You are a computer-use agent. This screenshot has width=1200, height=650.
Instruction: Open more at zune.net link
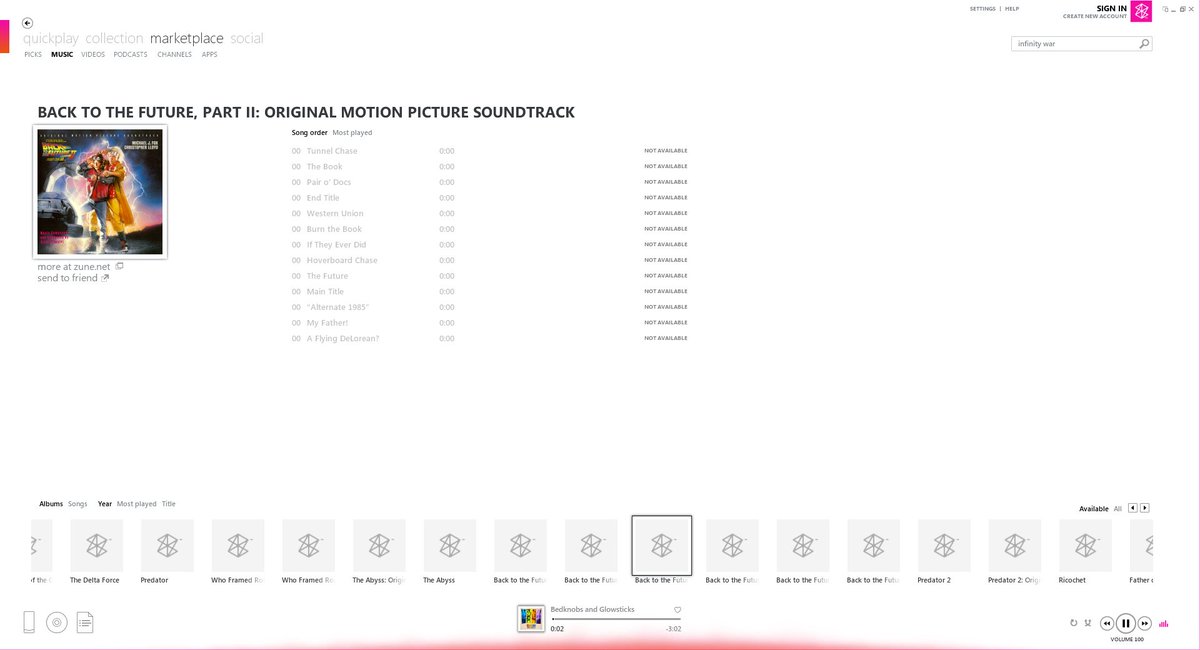pyautogui.click(x=75, y=267)
